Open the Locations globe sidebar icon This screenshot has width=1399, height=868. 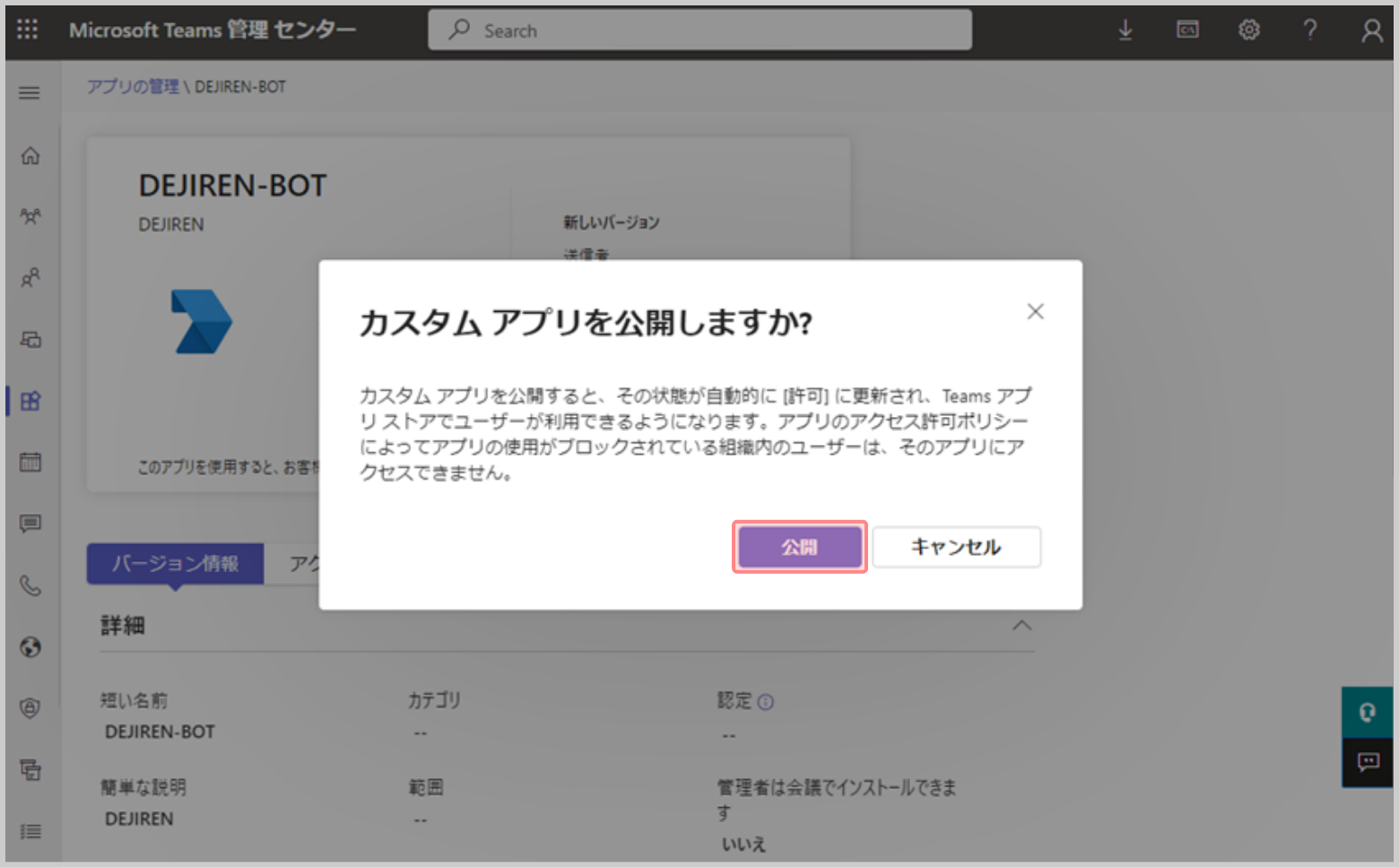(x=30, y=647)
